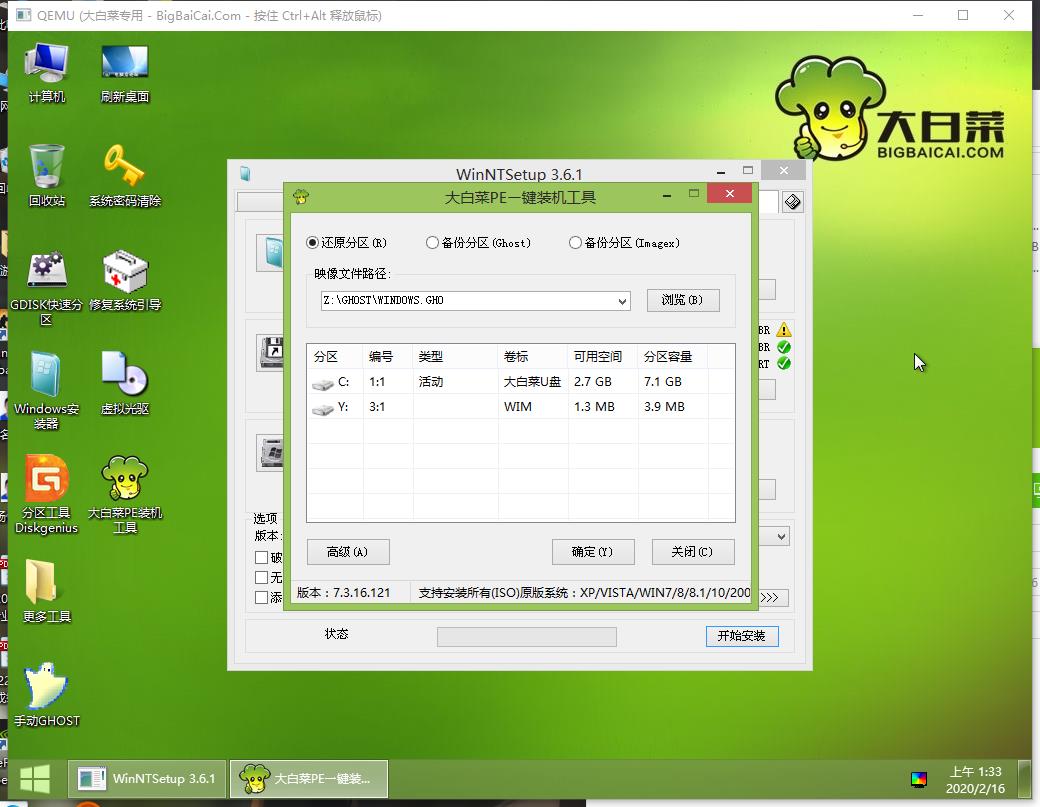Launch 分区工具 Diskgenius icon
This screenshot has height=807, width=1040.
(x=46, y=495)
